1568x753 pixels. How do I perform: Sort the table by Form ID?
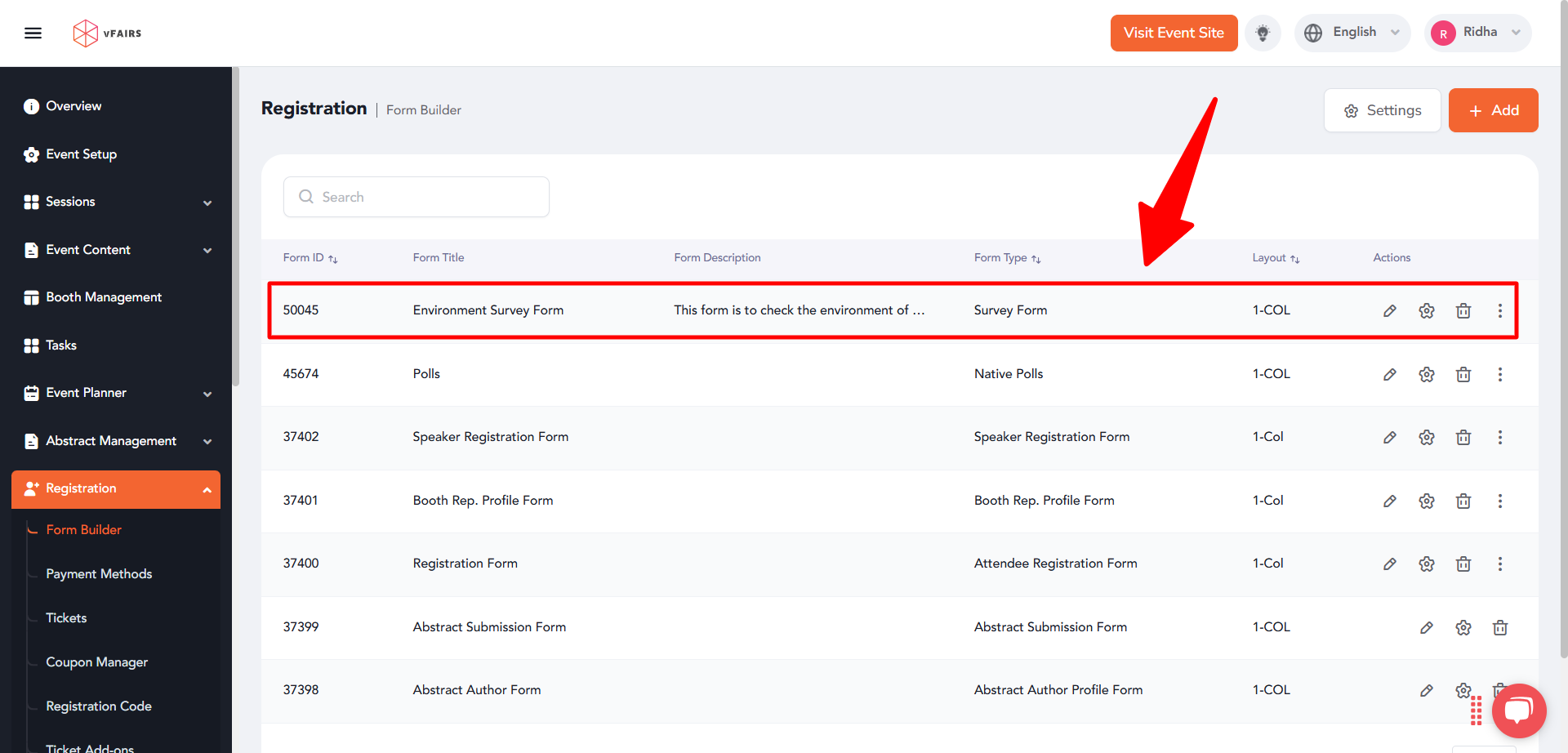(333, 257)
